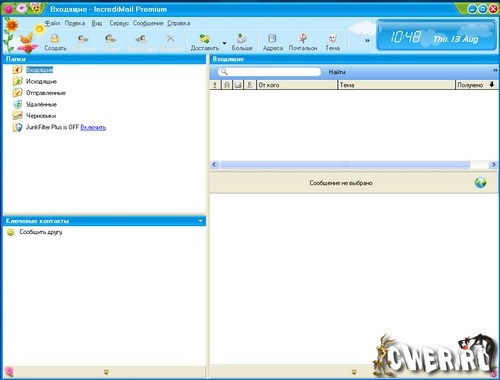Click the Включить link for JunkFilter
Viewport: 500px width, 380px height.
[x=93, y=127]
